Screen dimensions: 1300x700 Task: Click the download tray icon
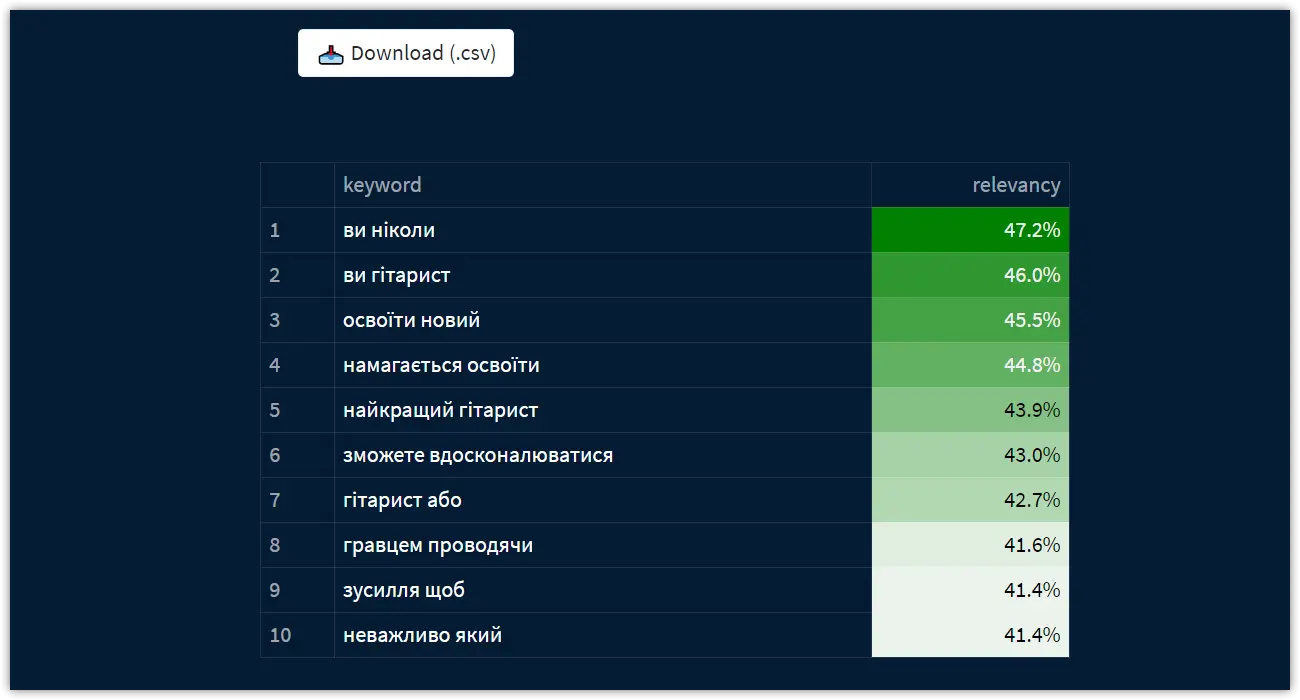tap(331, 54)
